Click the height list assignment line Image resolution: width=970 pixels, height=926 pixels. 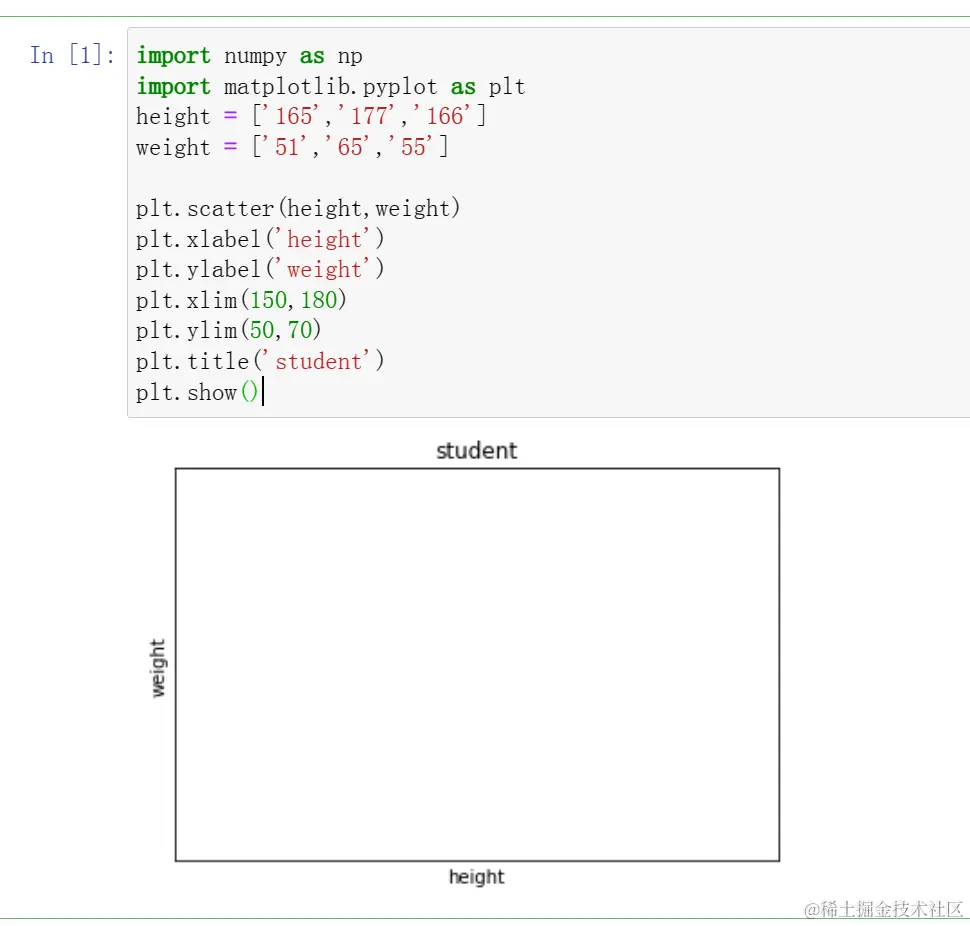click(311, 116)
